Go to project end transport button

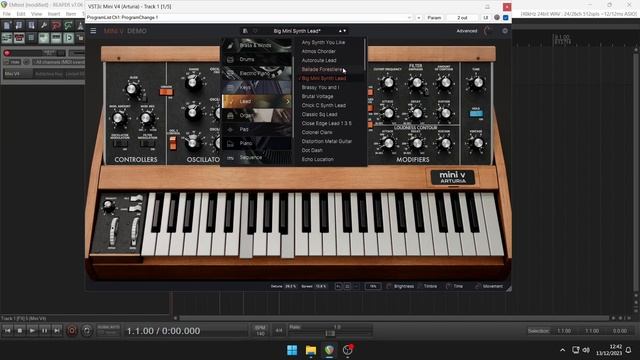[56, 331]
